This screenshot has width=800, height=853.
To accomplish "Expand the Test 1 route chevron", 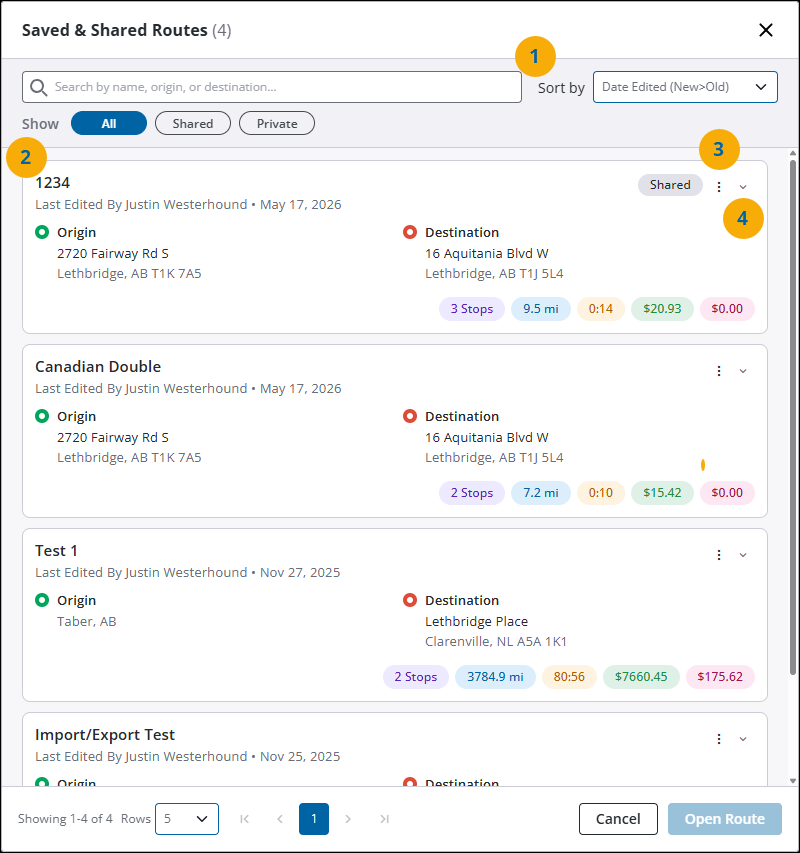I will (x=743, y=555).
